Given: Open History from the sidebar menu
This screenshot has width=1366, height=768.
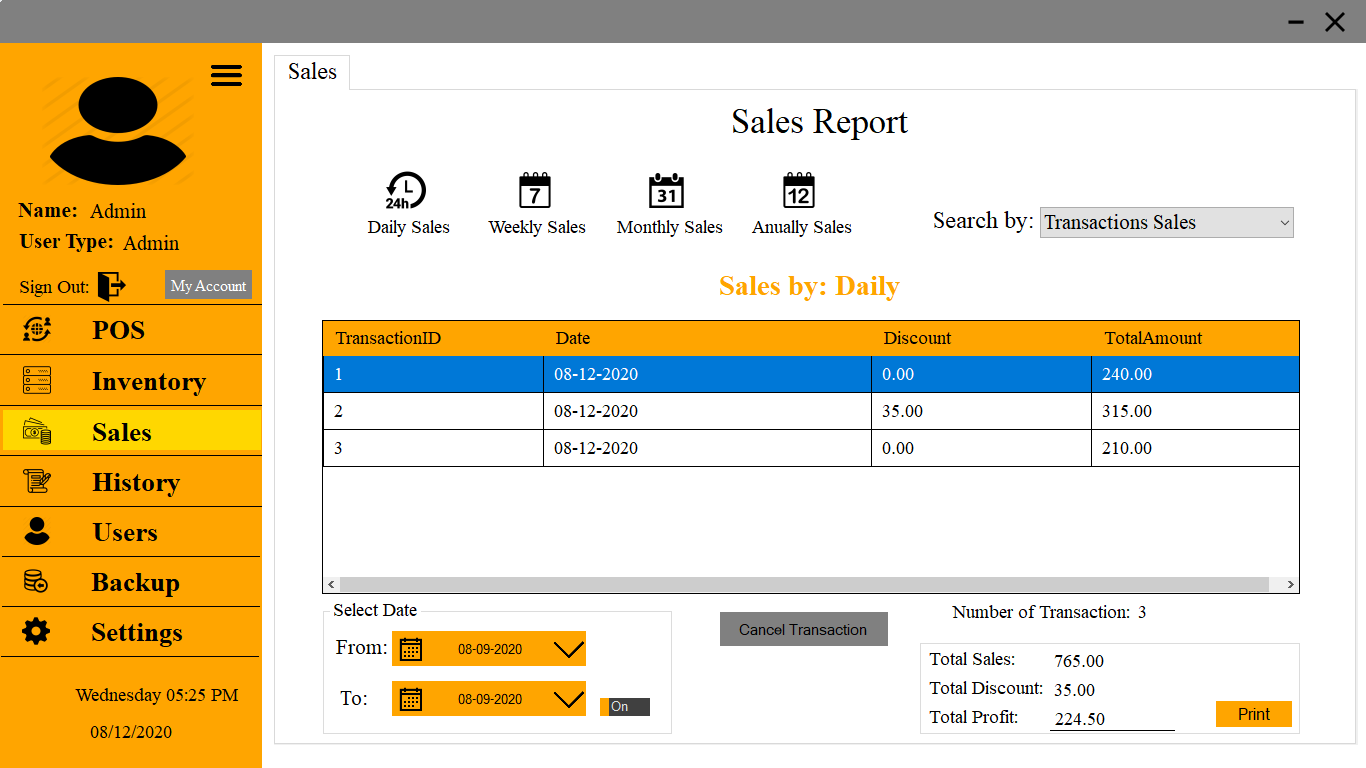Looking at the screenshot, I should click(x=36, y=482).
